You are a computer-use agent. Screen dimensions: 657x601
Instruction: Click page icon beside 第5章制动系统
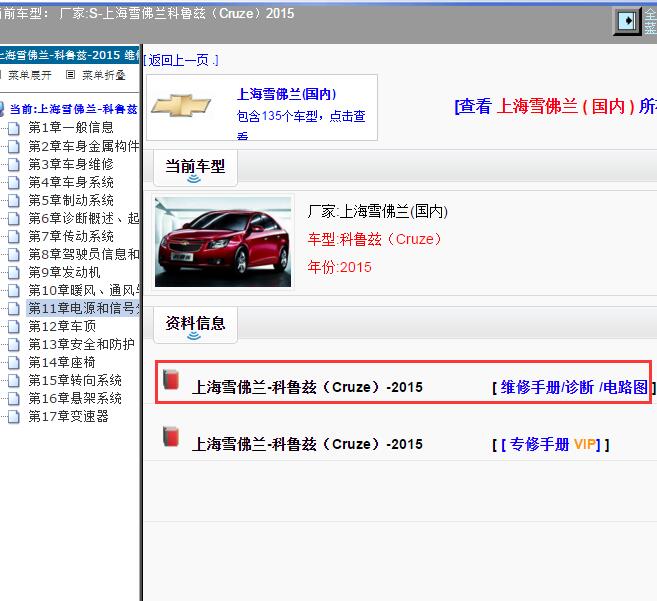tap(14, 200)
